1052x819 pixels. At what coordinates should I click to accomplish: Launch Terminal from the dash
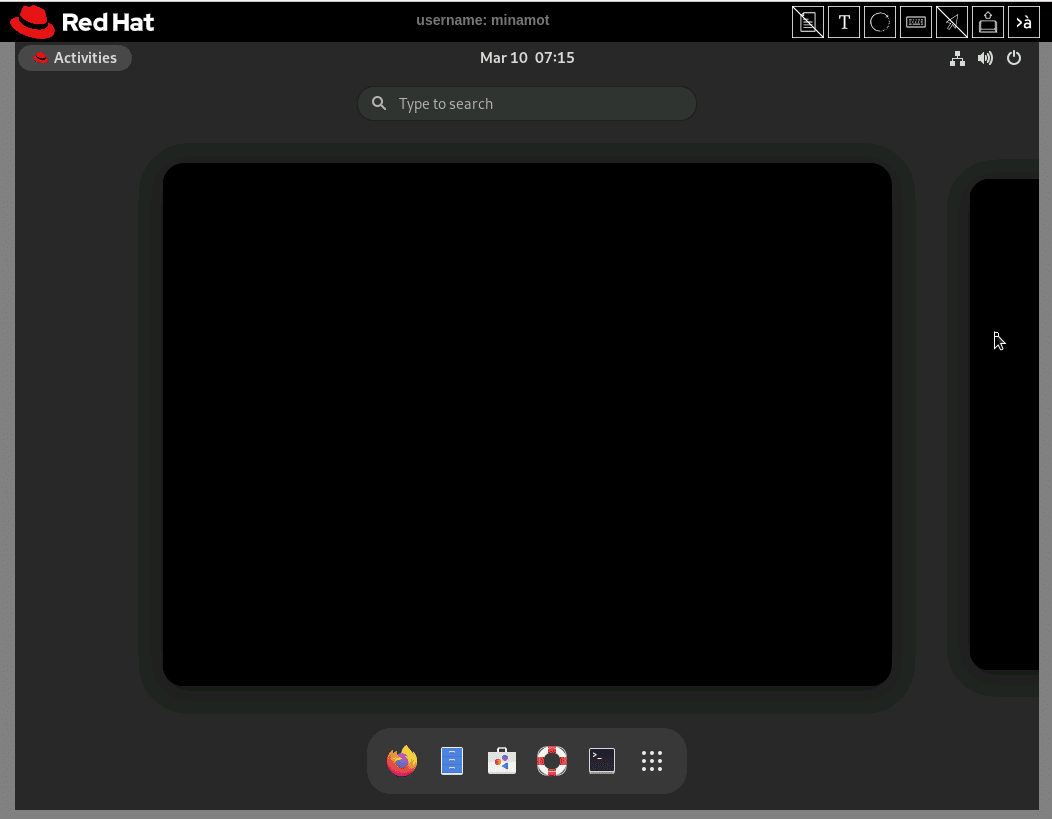coord(602,761)
